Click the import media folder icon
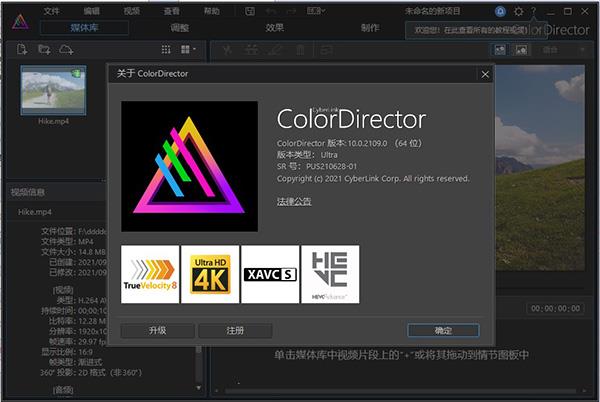 point(44,49)
